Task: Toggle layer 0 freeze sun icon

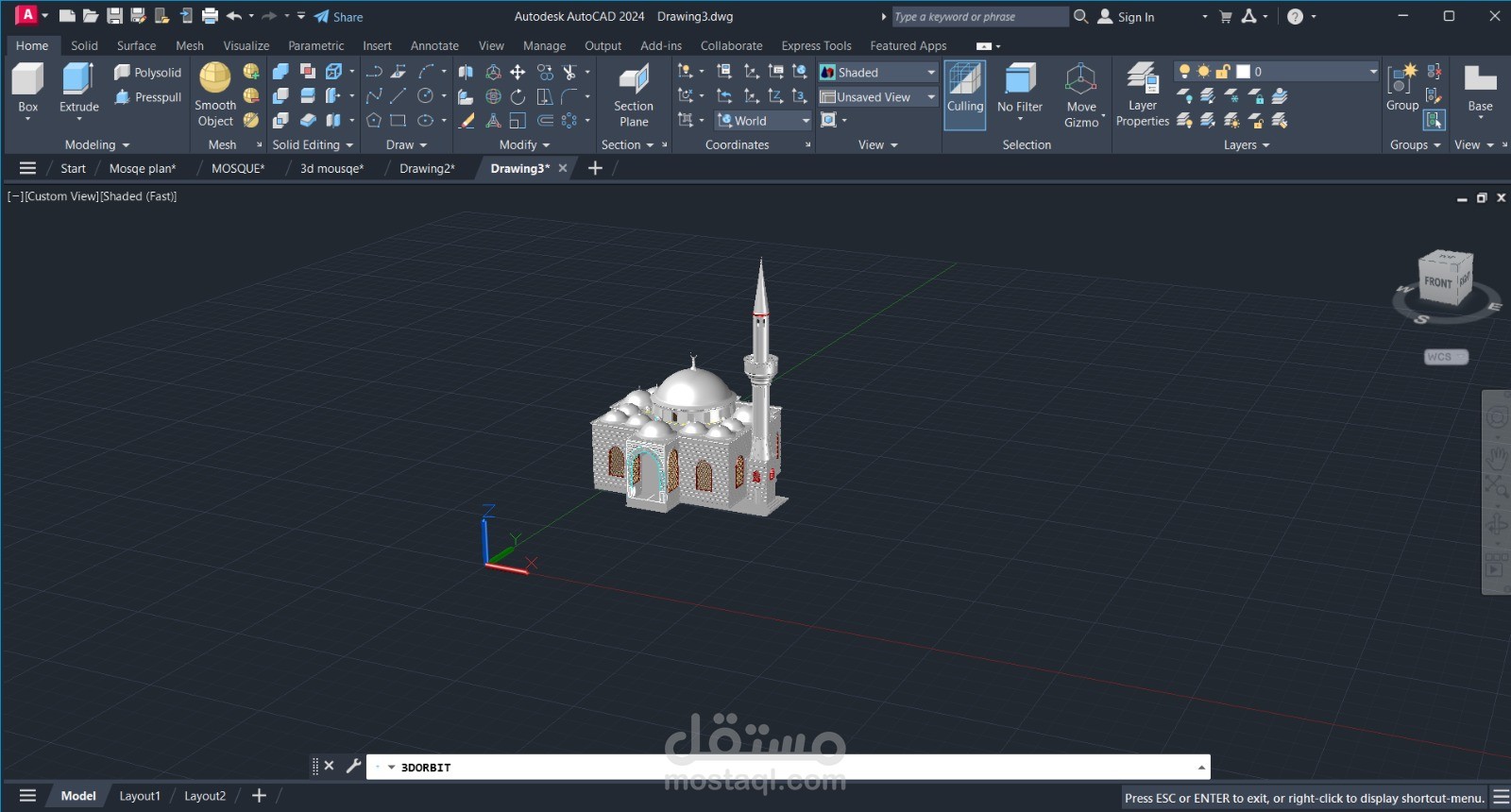Action: tap(1203, 72)
